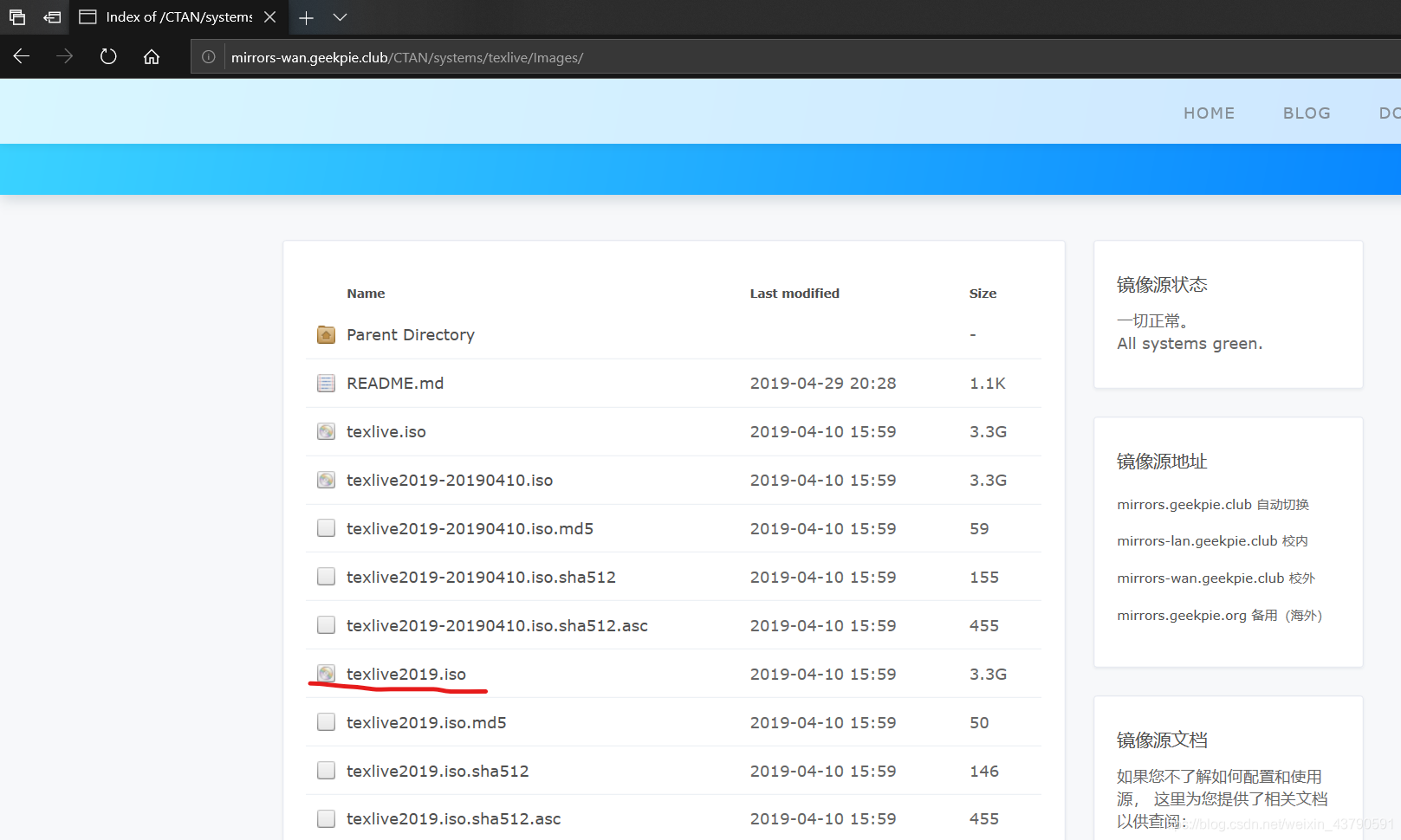Click Parent Directory folder icon

[326, 334]
